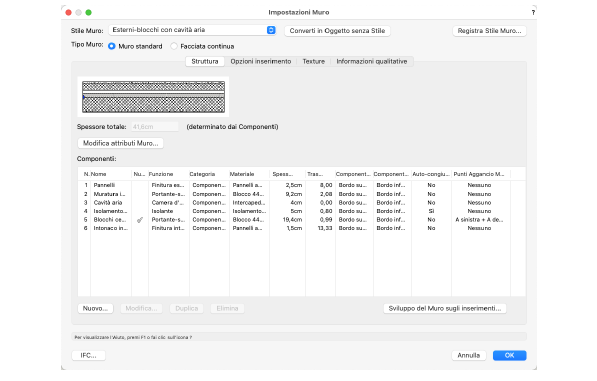Click the Finitura es... function cell
597x381 pixels.
(168, 185)
